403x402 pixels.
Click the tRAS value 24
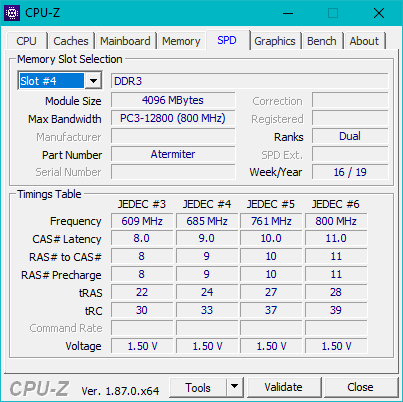[207, 292]
